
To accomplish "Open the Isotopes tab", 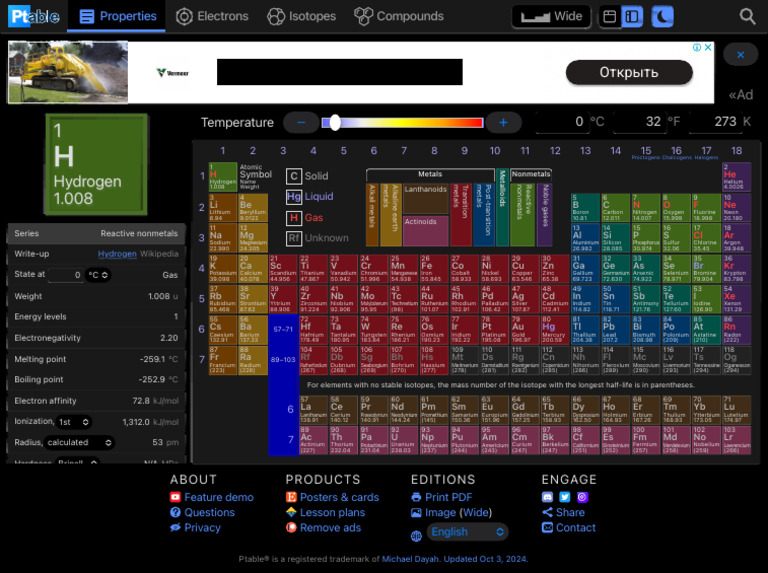I will click(302, 16).
